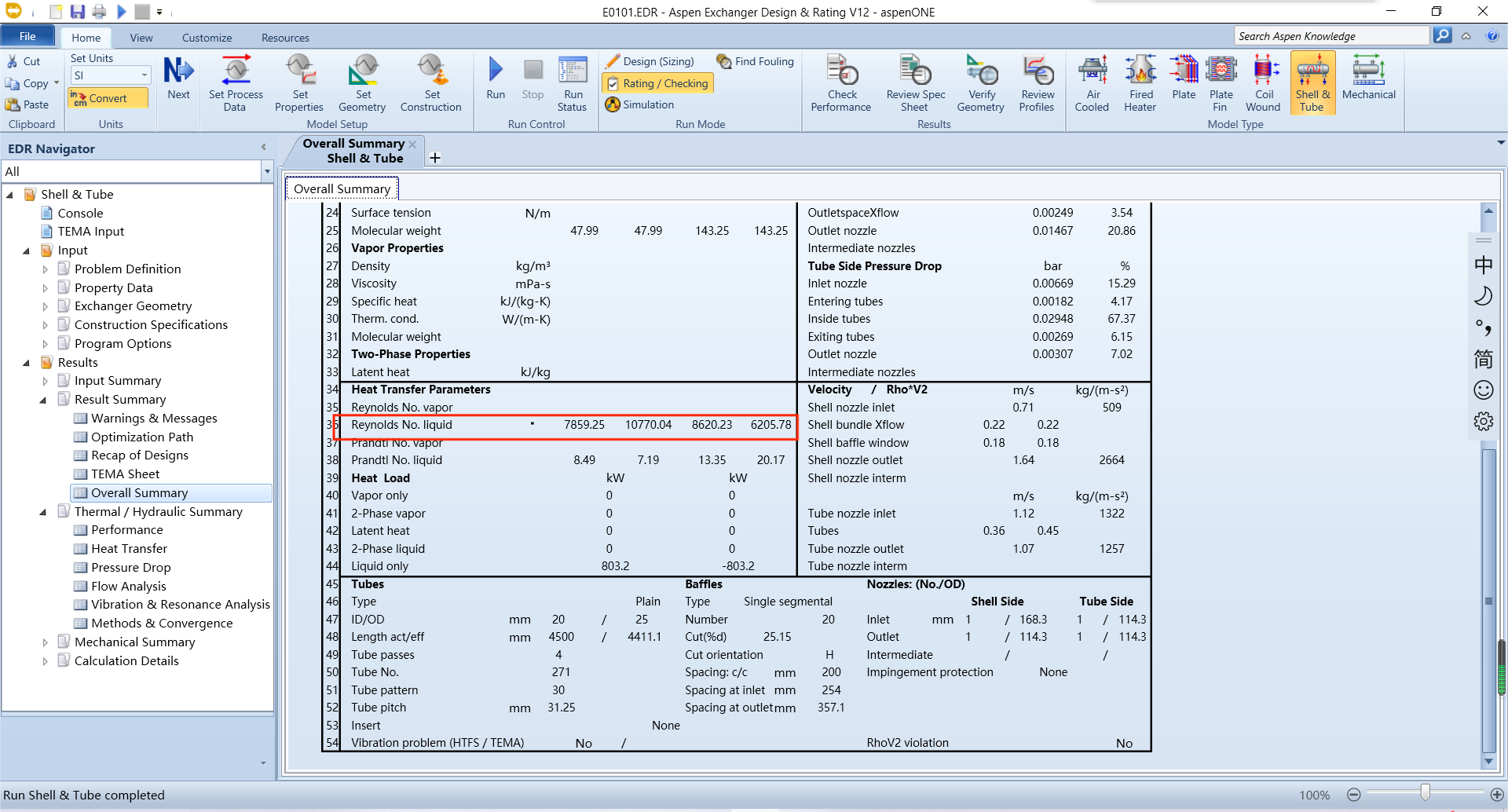The height and width of the screenshot is (812, 1508).
Task: Open Warnings & Messages in navigator
Action: click(x=154, y=419)
